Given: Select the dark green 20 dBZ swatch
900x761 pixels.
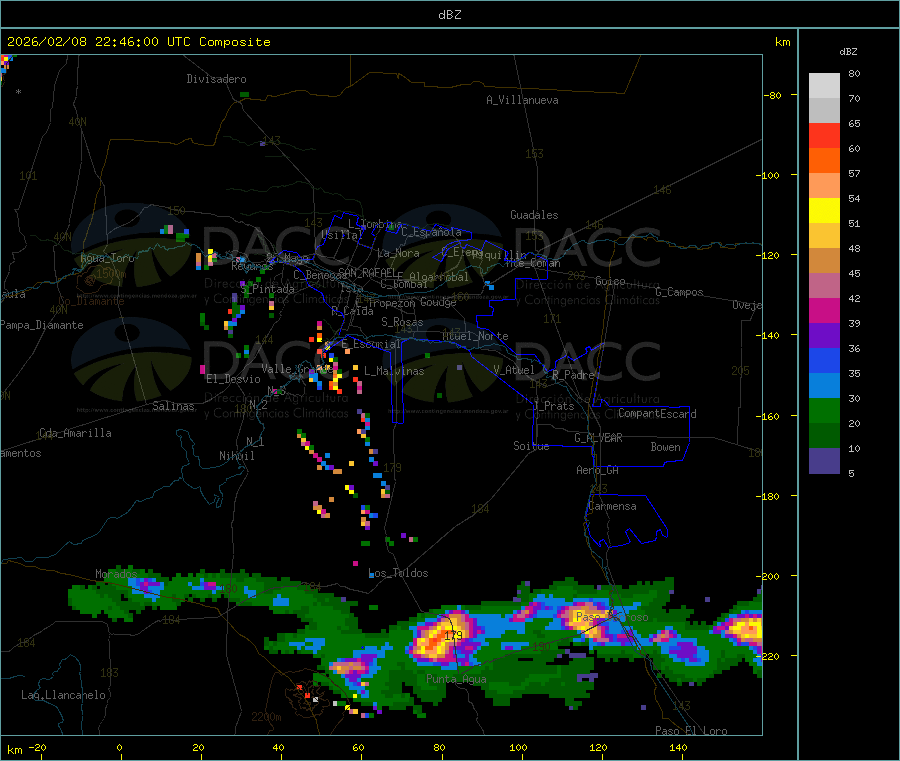Looking at the screenshot, I should [x=824, y=436].
